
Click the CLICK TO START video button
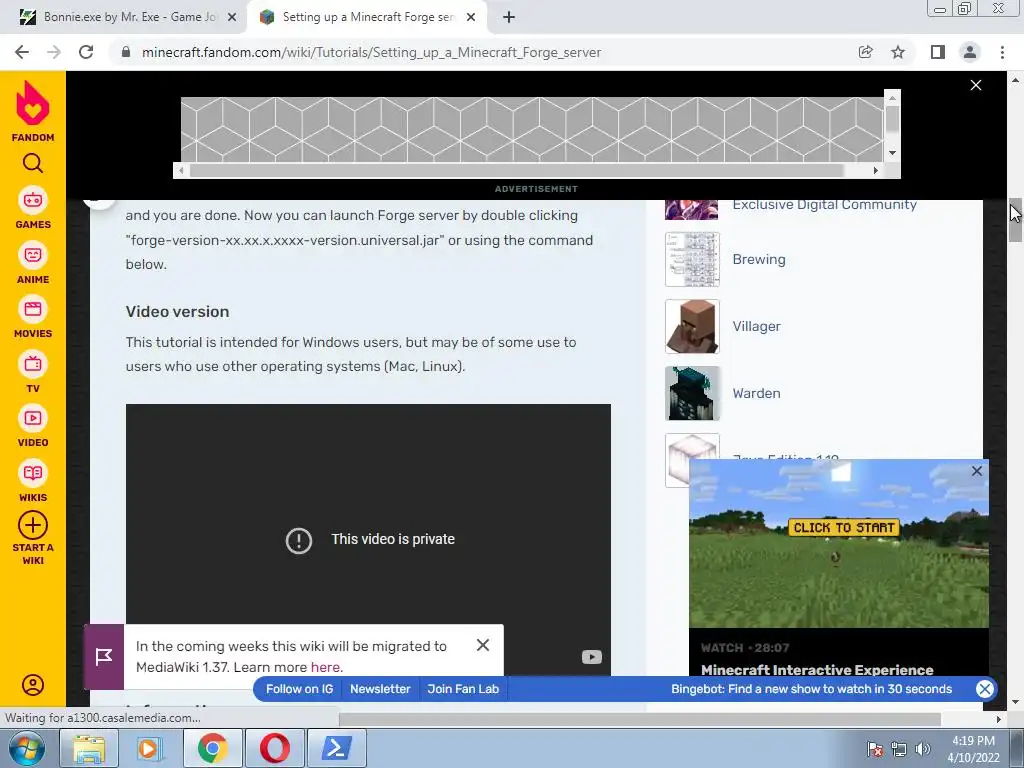click(844, 528)
